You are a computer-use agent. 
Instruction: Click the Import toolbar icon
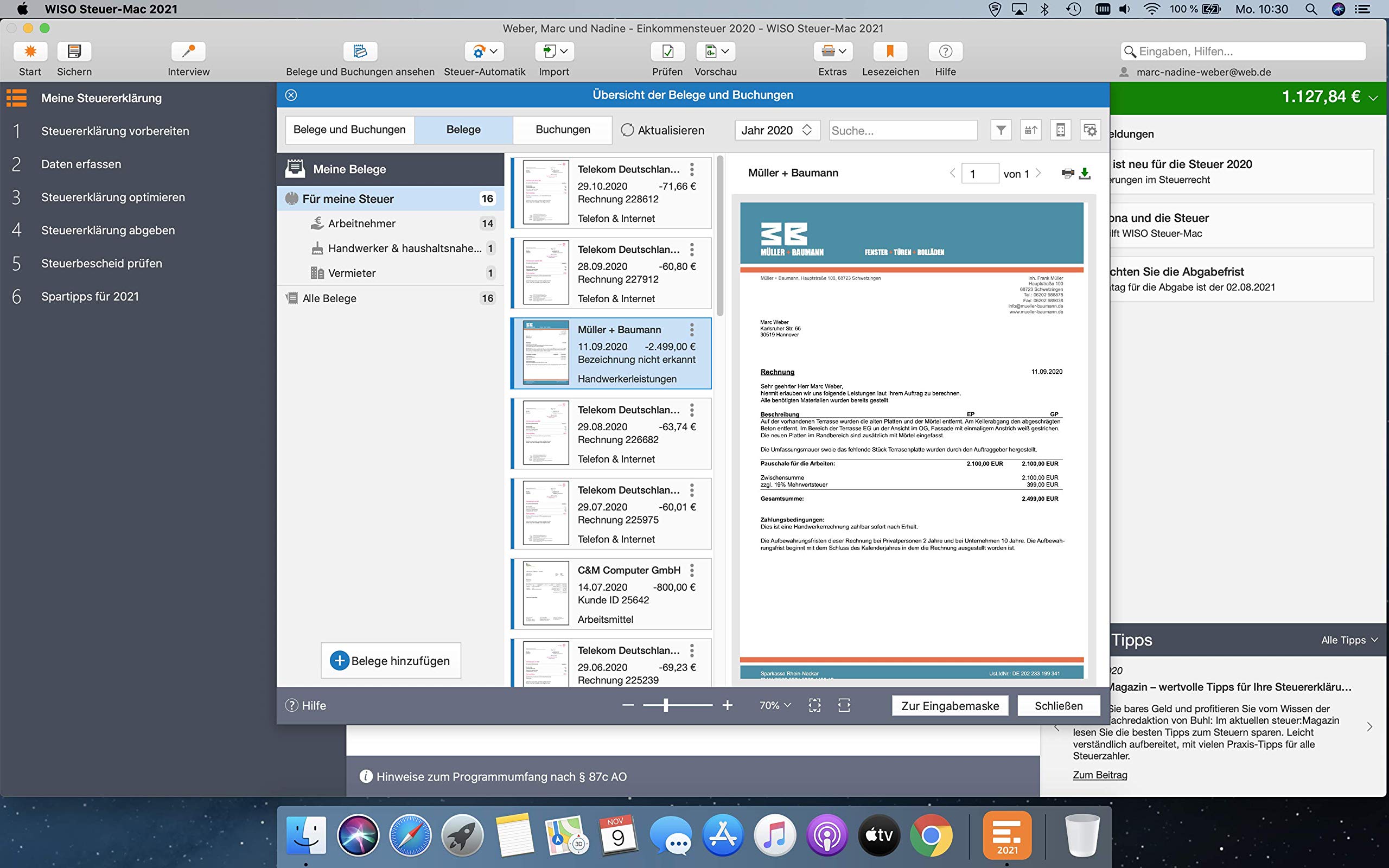(549, 51)
